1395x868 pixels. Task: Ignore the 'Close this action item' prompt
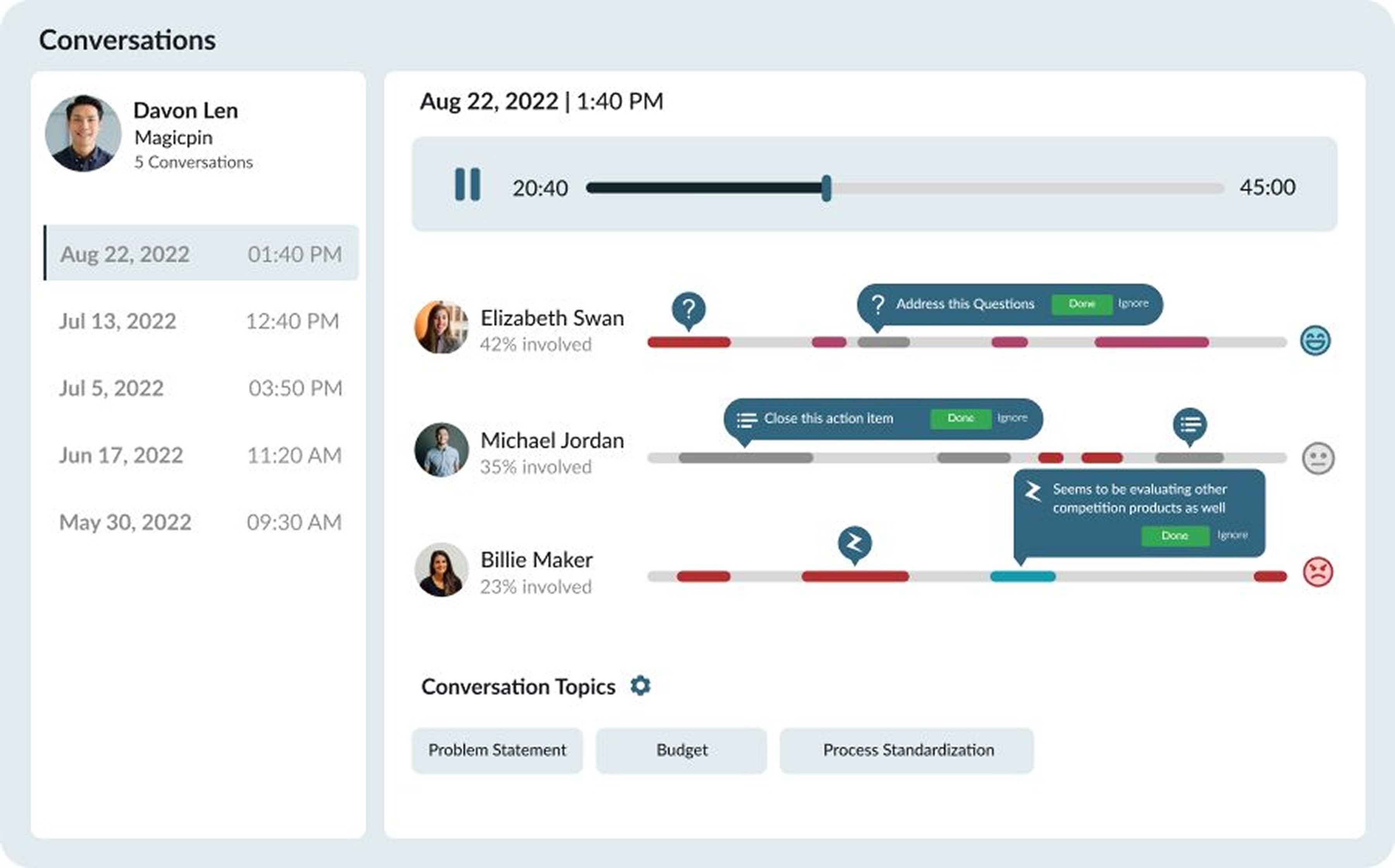point(1012,418)
